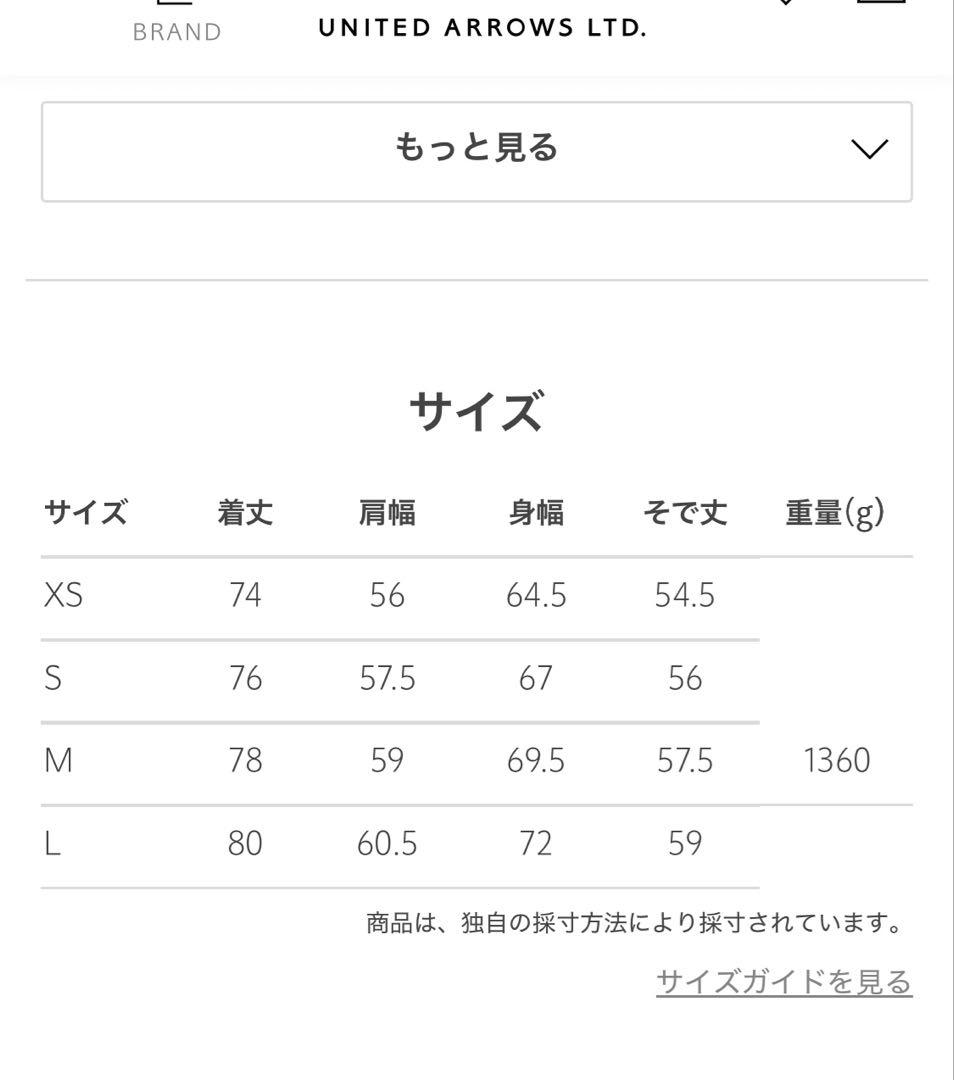This screenshot has width=954, height=1080.
Task: Select the S size row
Action: pyautogui.click(x=400, y=678)
